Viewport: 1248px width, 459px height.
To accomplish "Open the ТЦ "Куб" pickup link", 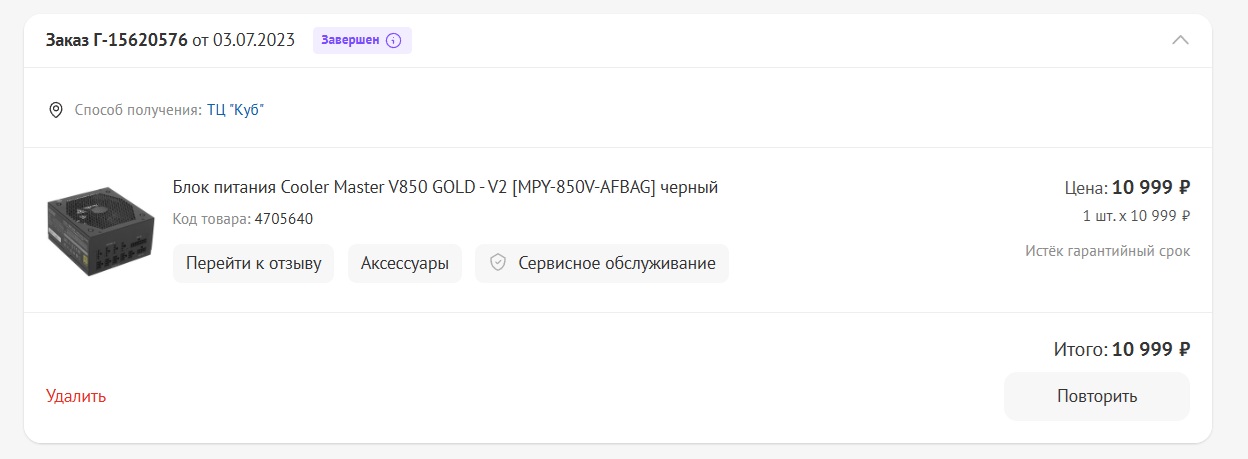I will (235, 109).
